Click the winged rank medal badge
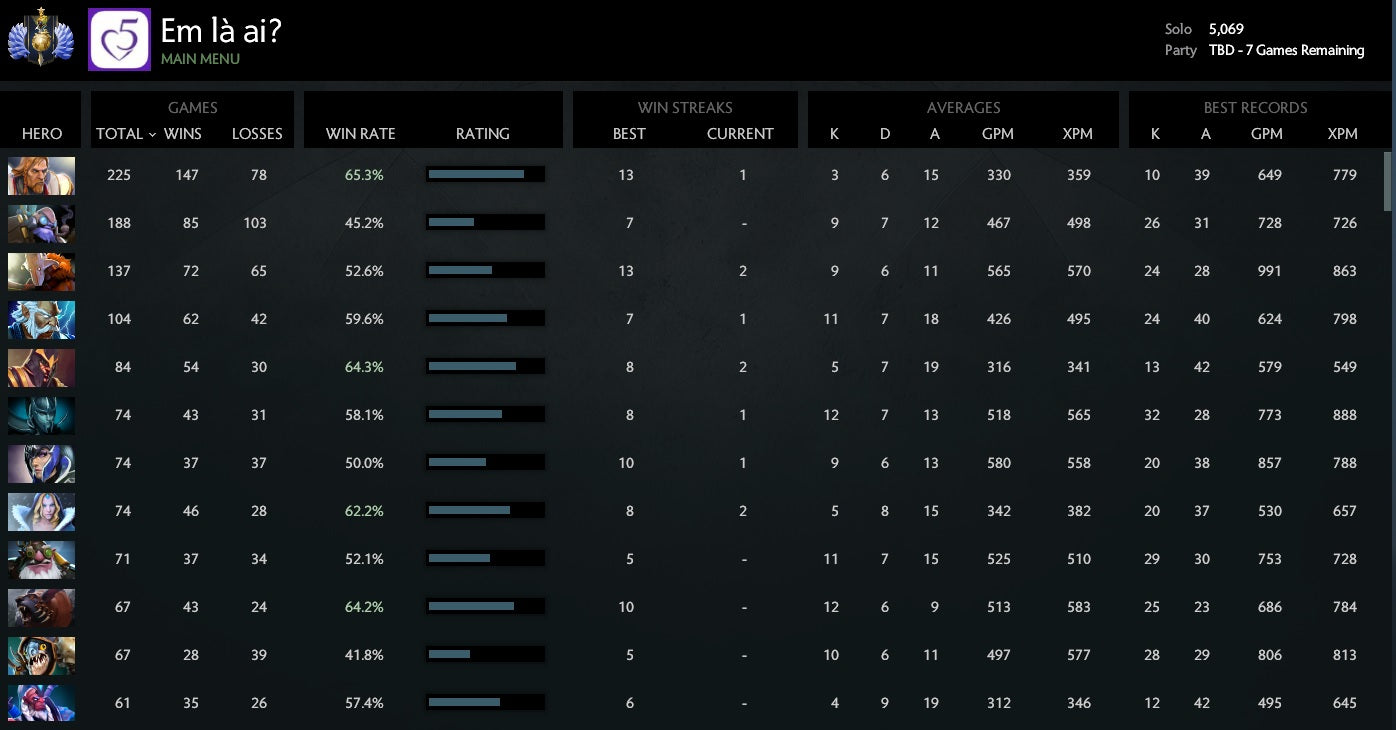This screenshot has height=730, width=1396. click(41, 39)
